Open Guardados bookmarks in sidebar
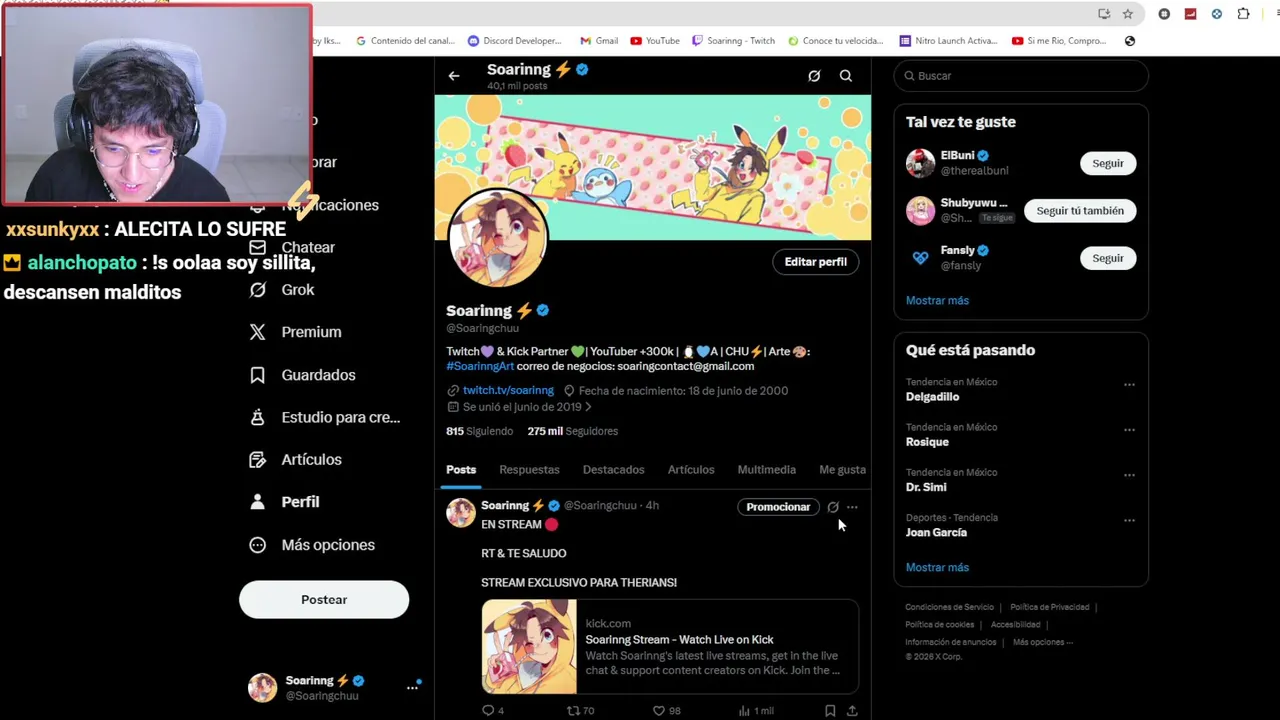Viewport: 1280px width, 720px height. click(x=302, y=375)
